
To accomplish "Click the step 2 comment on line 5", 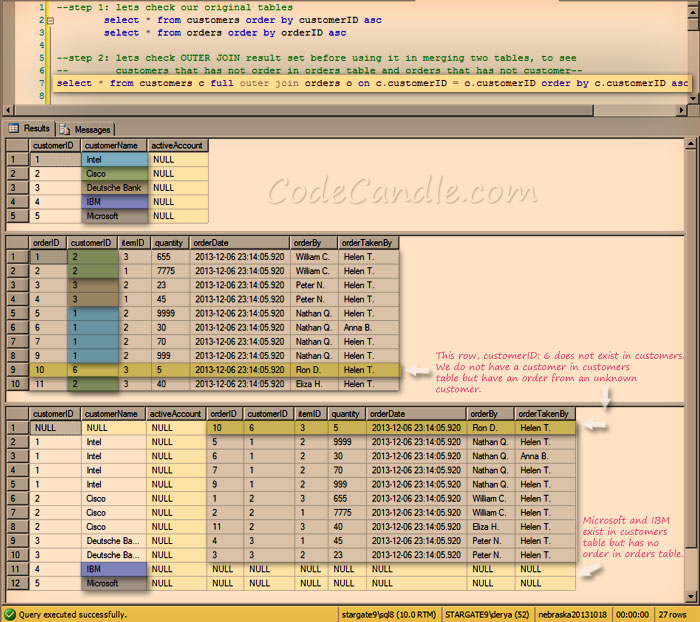I will [317, 58].
